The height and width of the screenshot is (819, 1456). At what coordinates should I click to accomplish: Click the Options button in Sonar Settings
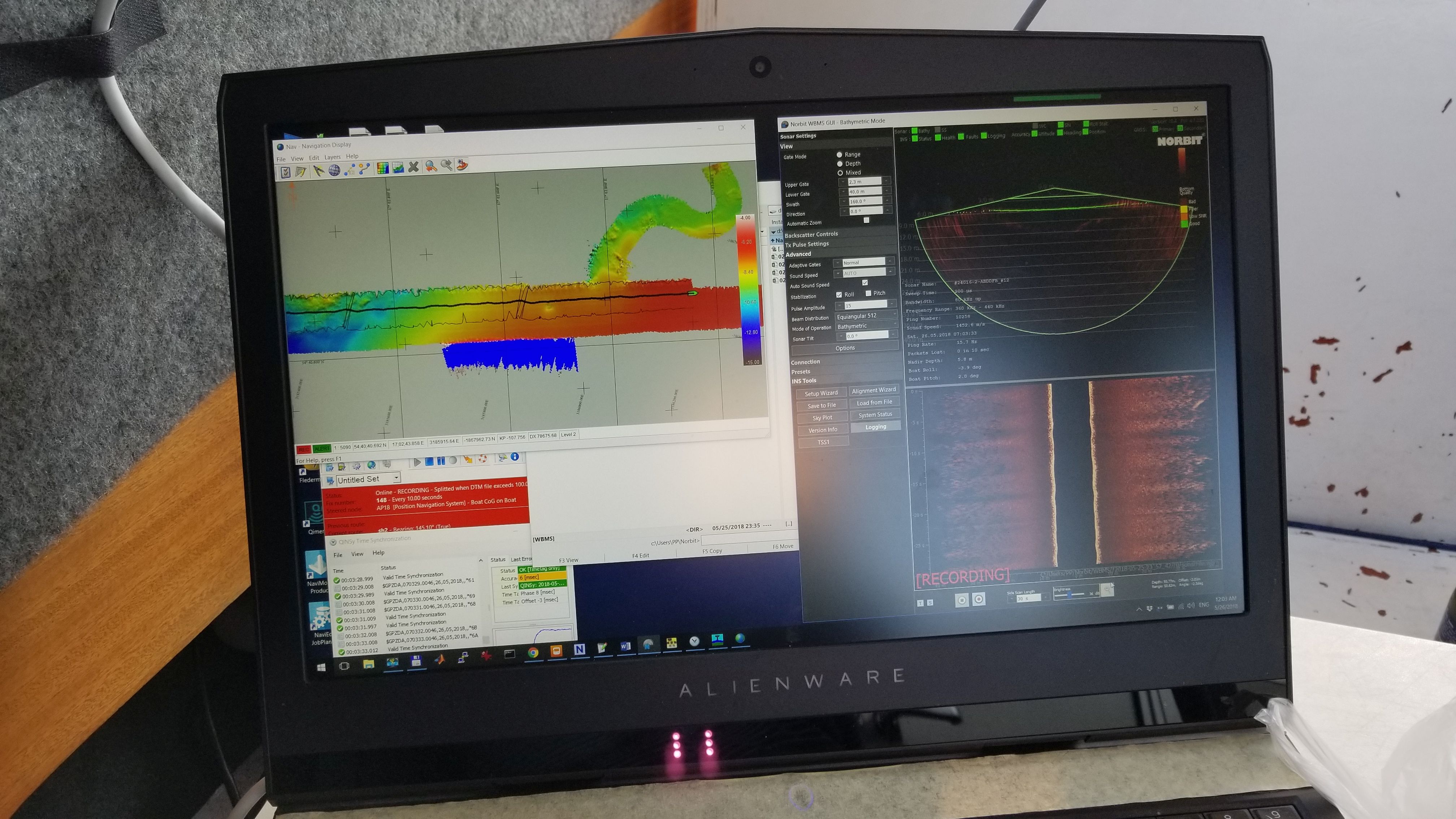tap(845, 348)
